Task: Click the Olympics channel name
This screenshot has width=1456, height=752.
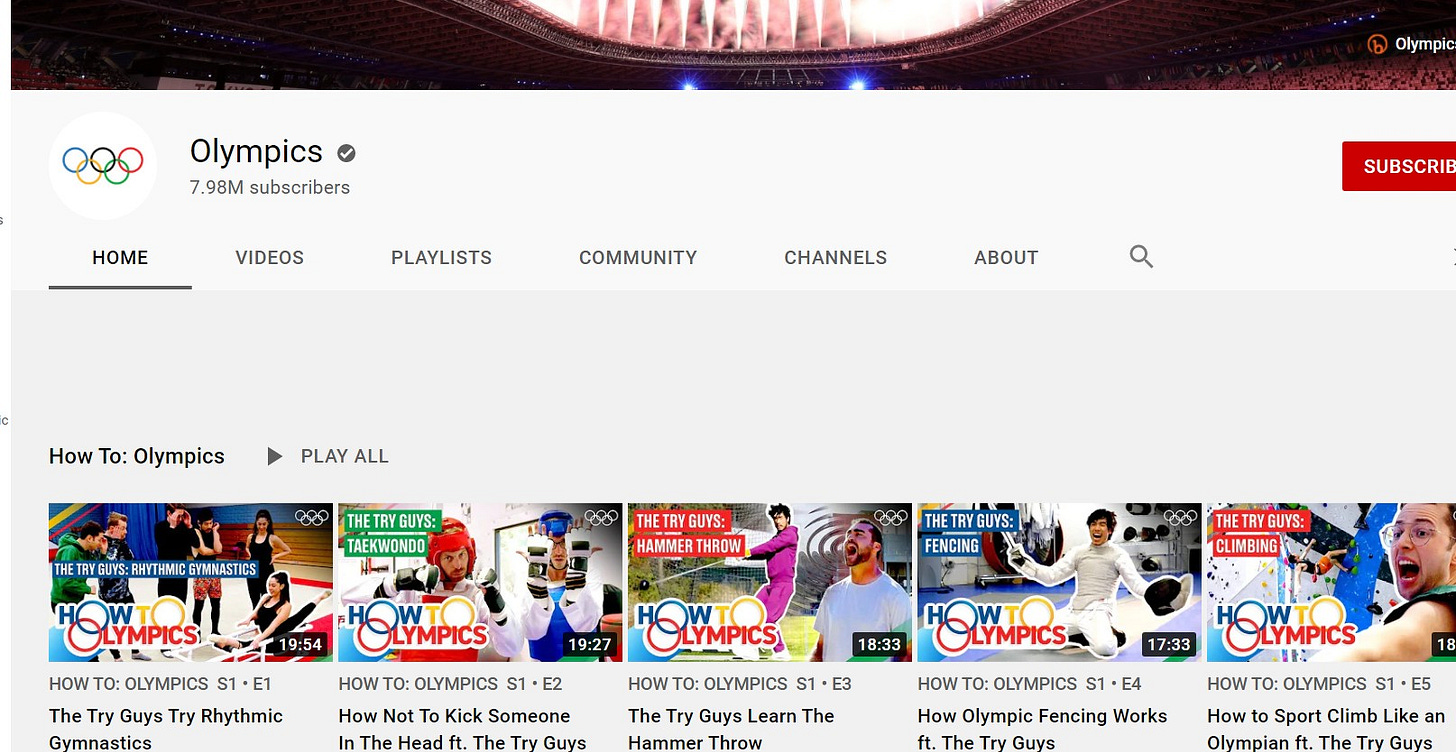Action: (256, 151)
